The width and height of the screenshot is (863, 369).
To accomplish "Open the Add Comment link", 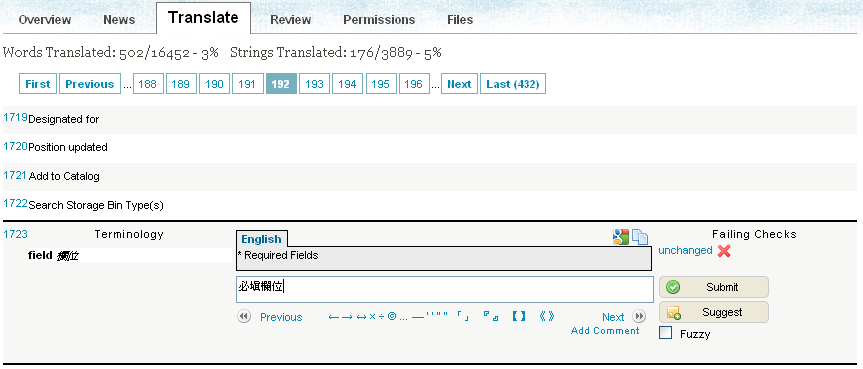I will 605,330.
